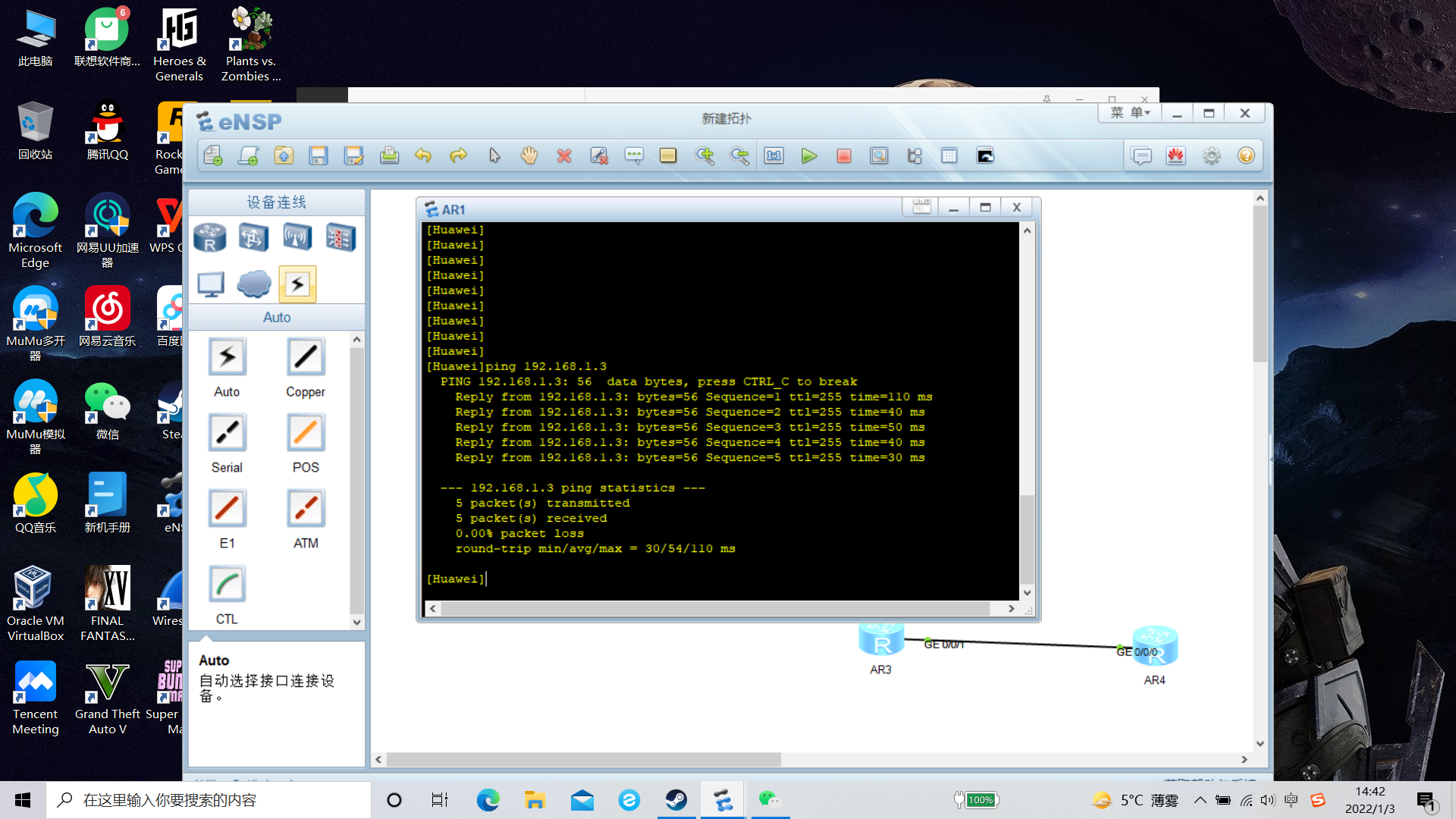Open the help question mark icon
Image resolution: width=1456 pixels, height=819 pixels.
[x=1246, y=156]
